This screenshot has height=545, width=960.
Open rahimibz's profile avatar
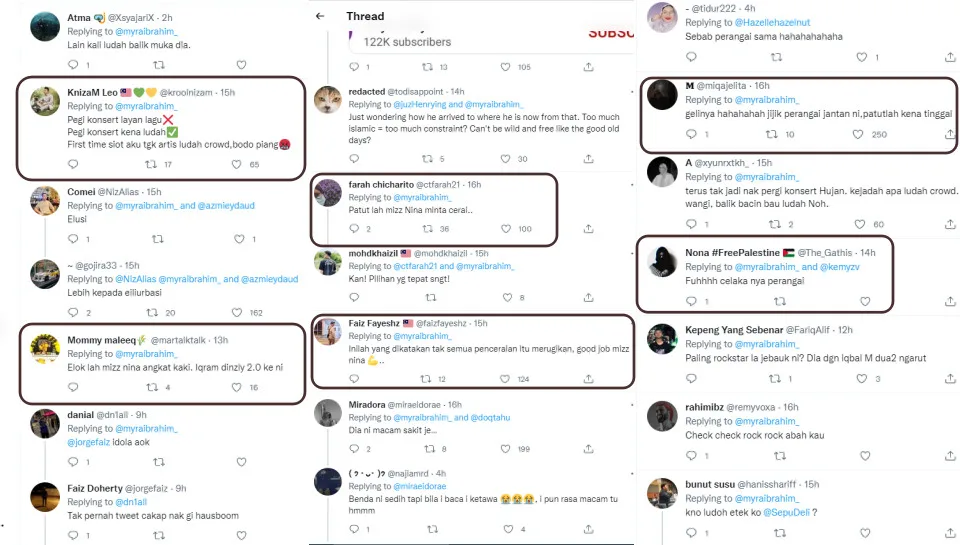tap(662, 415)
